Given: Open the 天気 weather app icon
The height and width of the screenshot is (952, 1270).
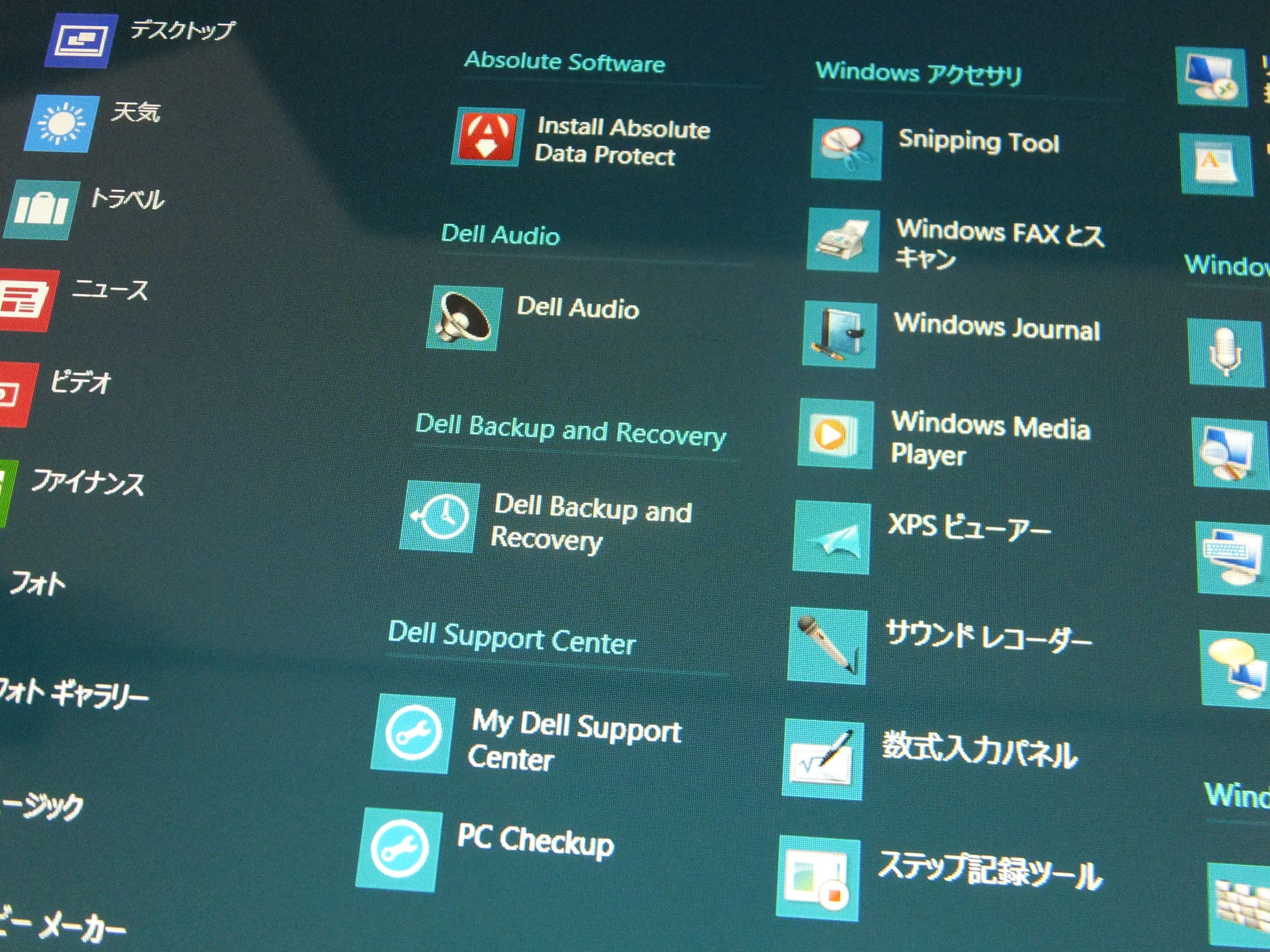Looking at the screenshot, I should pos(62,124).
